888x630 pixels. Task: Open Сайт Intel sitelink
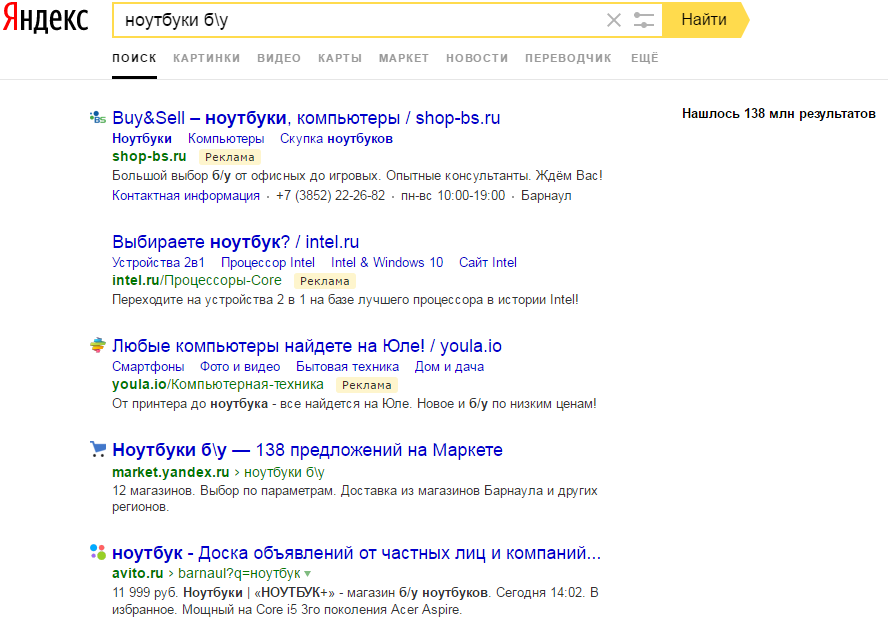point(488,262)
